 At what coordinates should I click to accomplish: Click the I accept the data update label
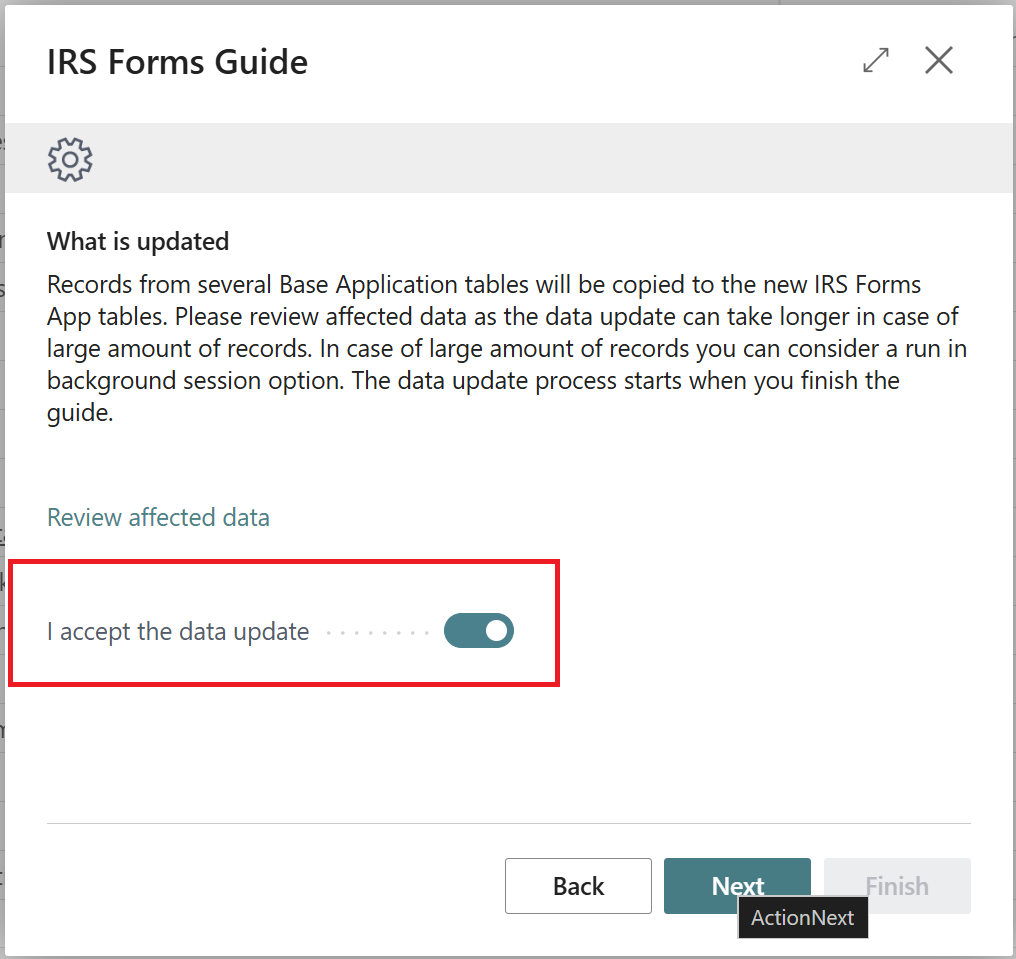[x=178, y=632]
